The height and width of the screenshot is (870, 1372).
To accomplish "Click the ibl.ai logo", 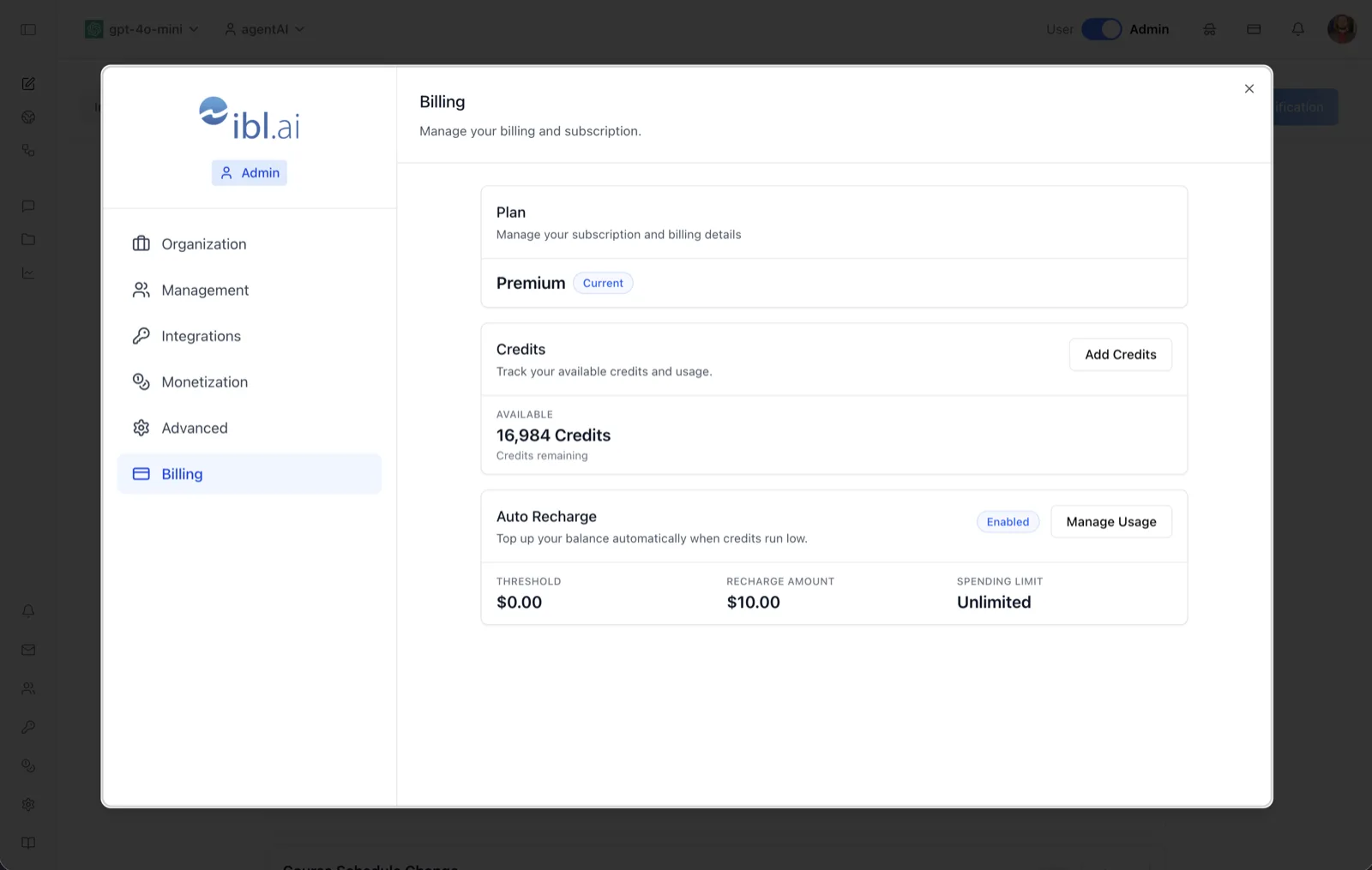I will pyautogui.click(x=250, y=118).
